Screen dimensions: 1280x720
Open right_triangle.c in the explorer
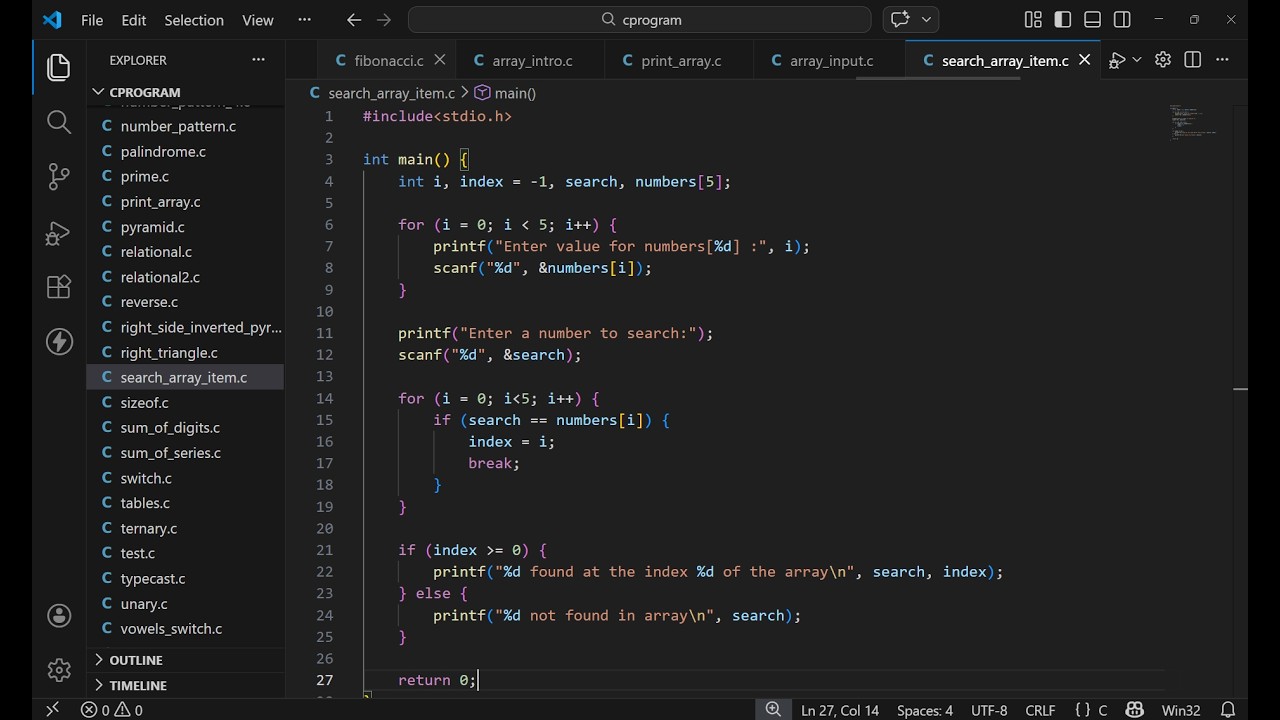click(x=186, y=352)
